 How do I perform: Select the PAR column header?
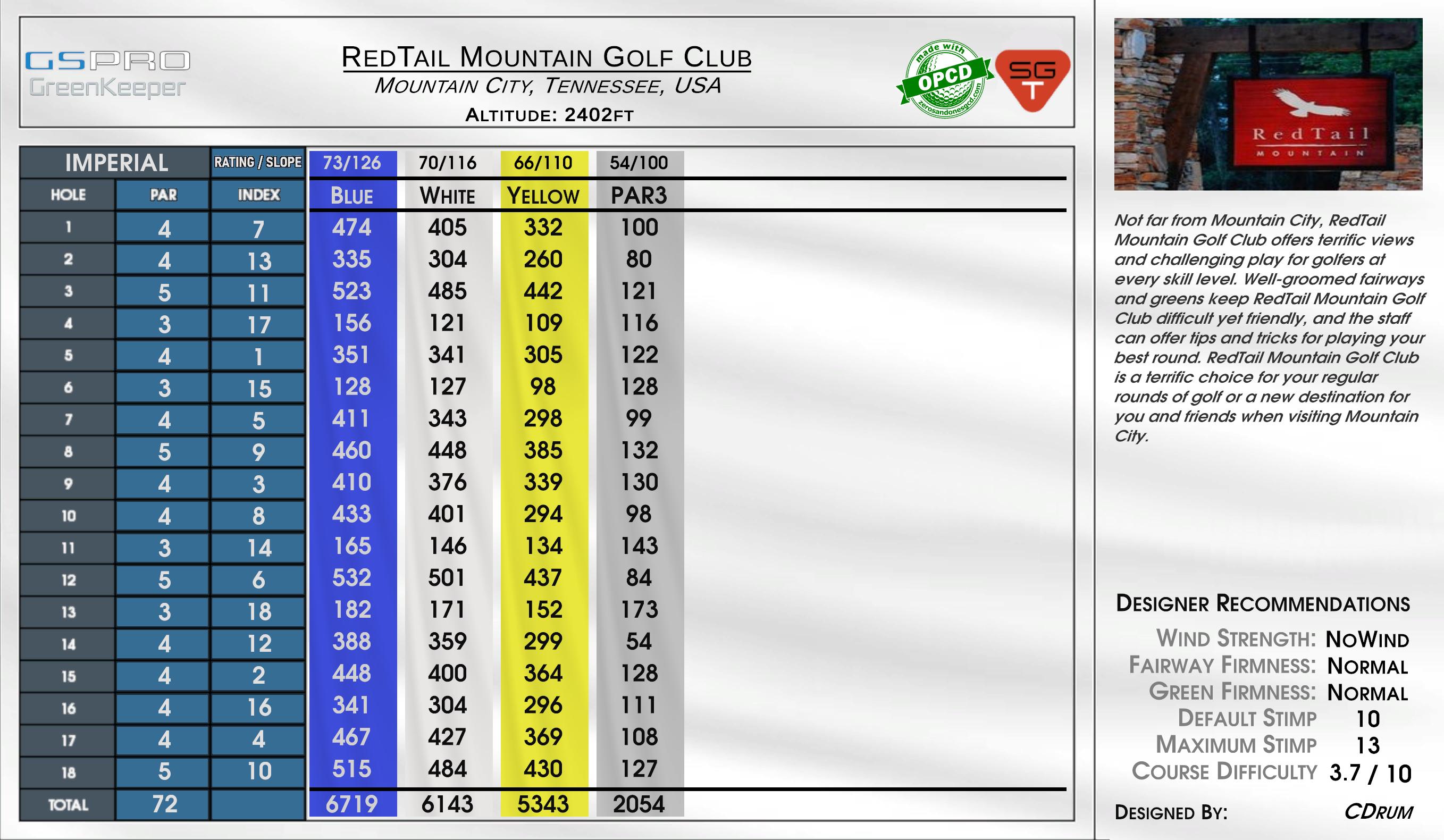click(x=163, y=195)
